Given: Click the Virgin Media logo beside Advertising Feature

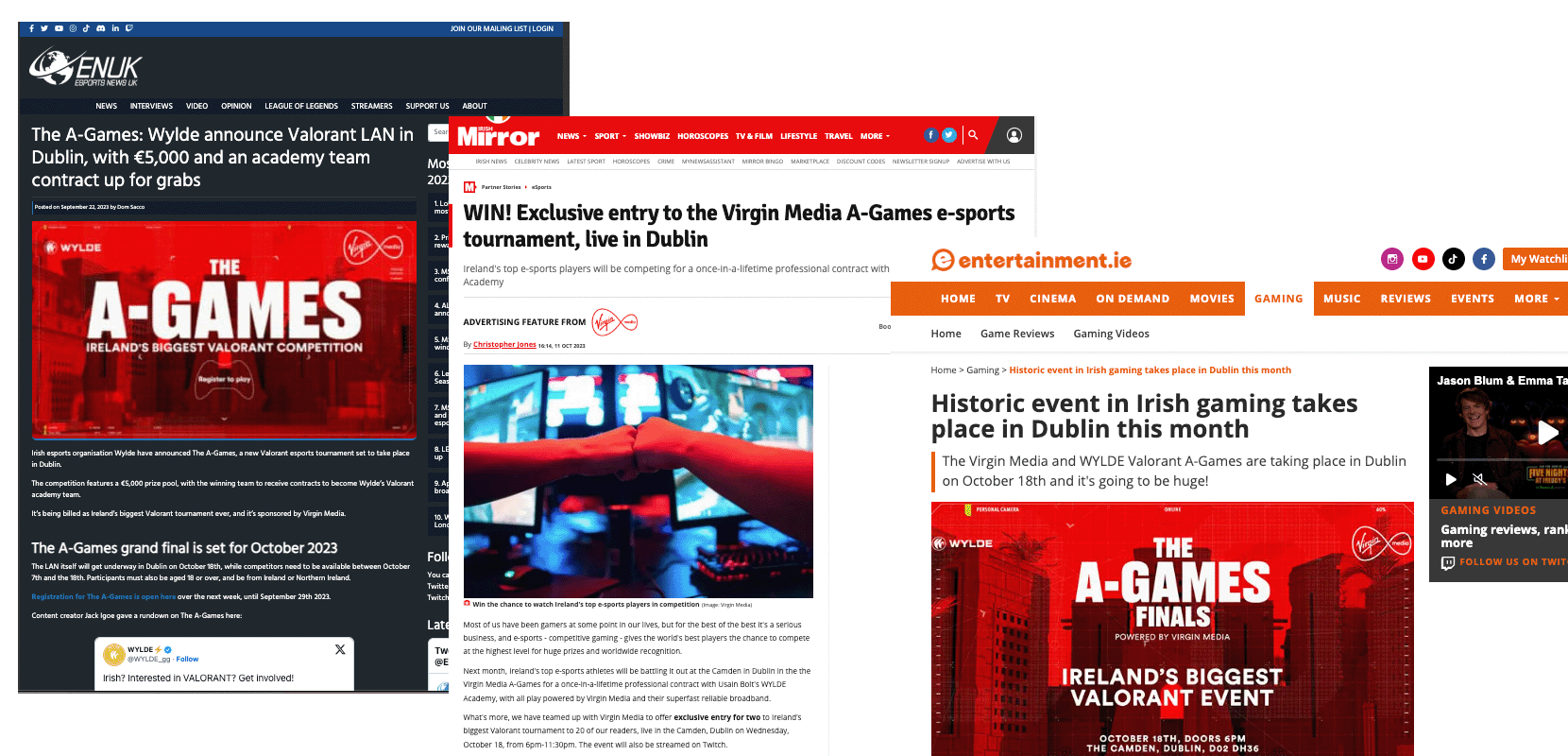Looking at the screenshot, I should click(x=615, y=322).
